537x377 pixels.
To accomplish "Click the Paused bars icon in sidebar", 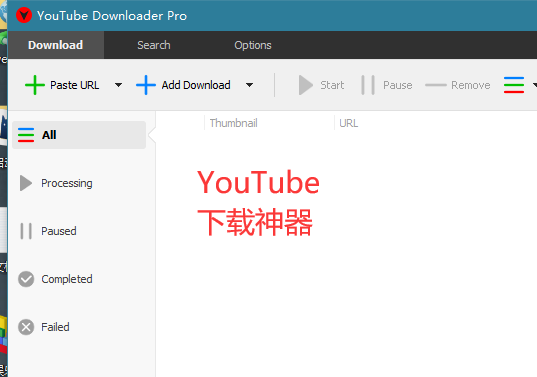I will pos(26,231).
